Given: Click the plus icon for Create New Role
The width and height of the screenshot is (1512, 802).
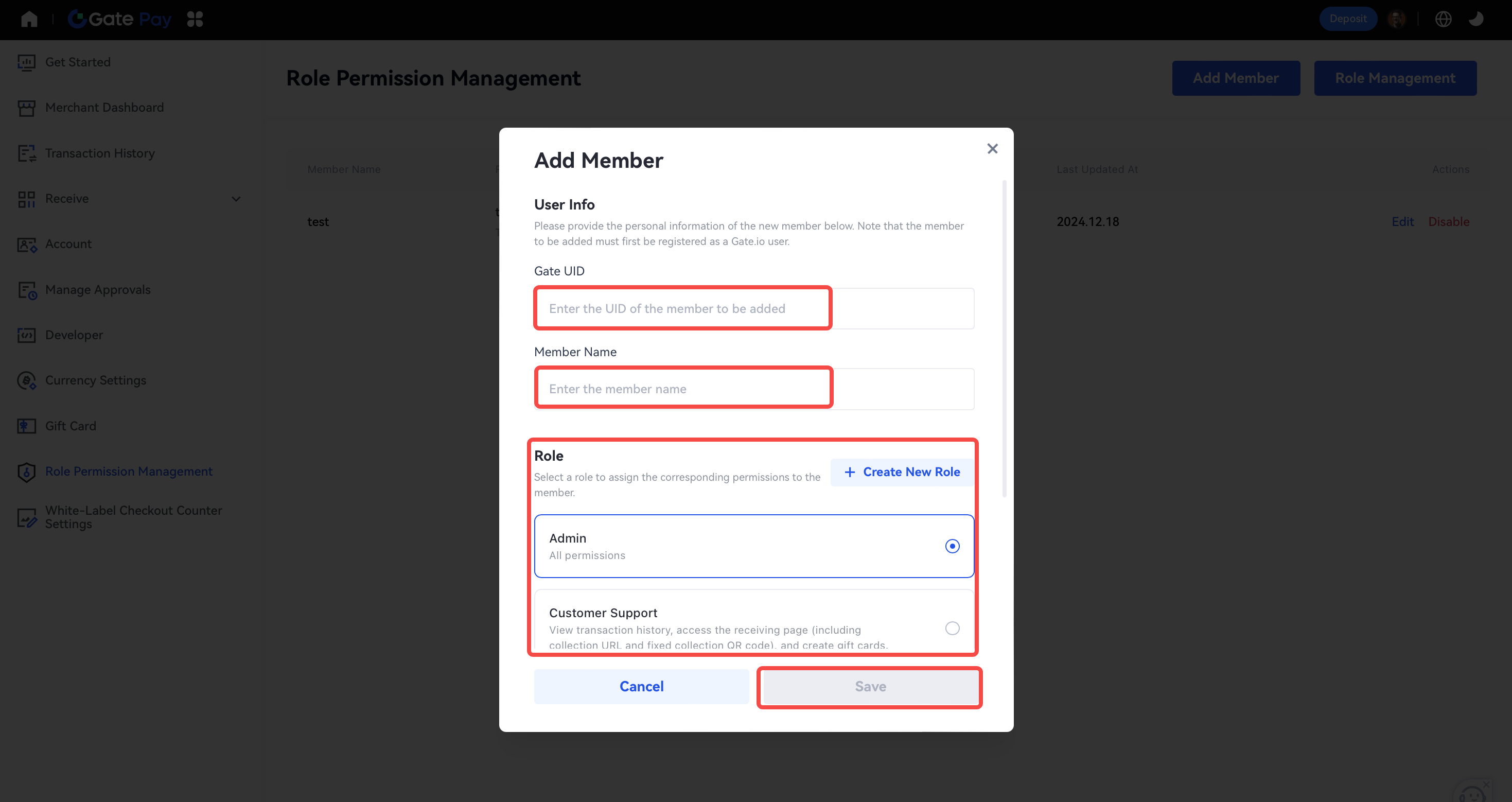Looking at the screenshot, I should pos(849,472).
